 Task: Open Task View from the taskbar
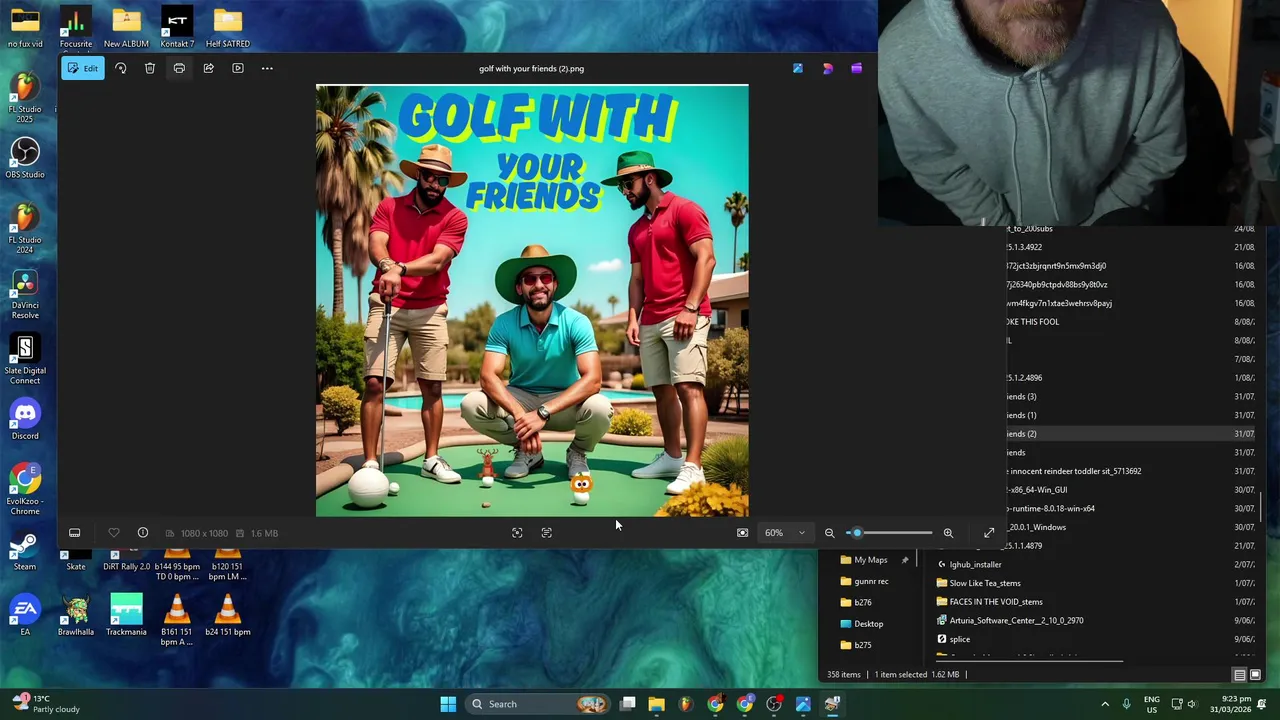(627, 704)
